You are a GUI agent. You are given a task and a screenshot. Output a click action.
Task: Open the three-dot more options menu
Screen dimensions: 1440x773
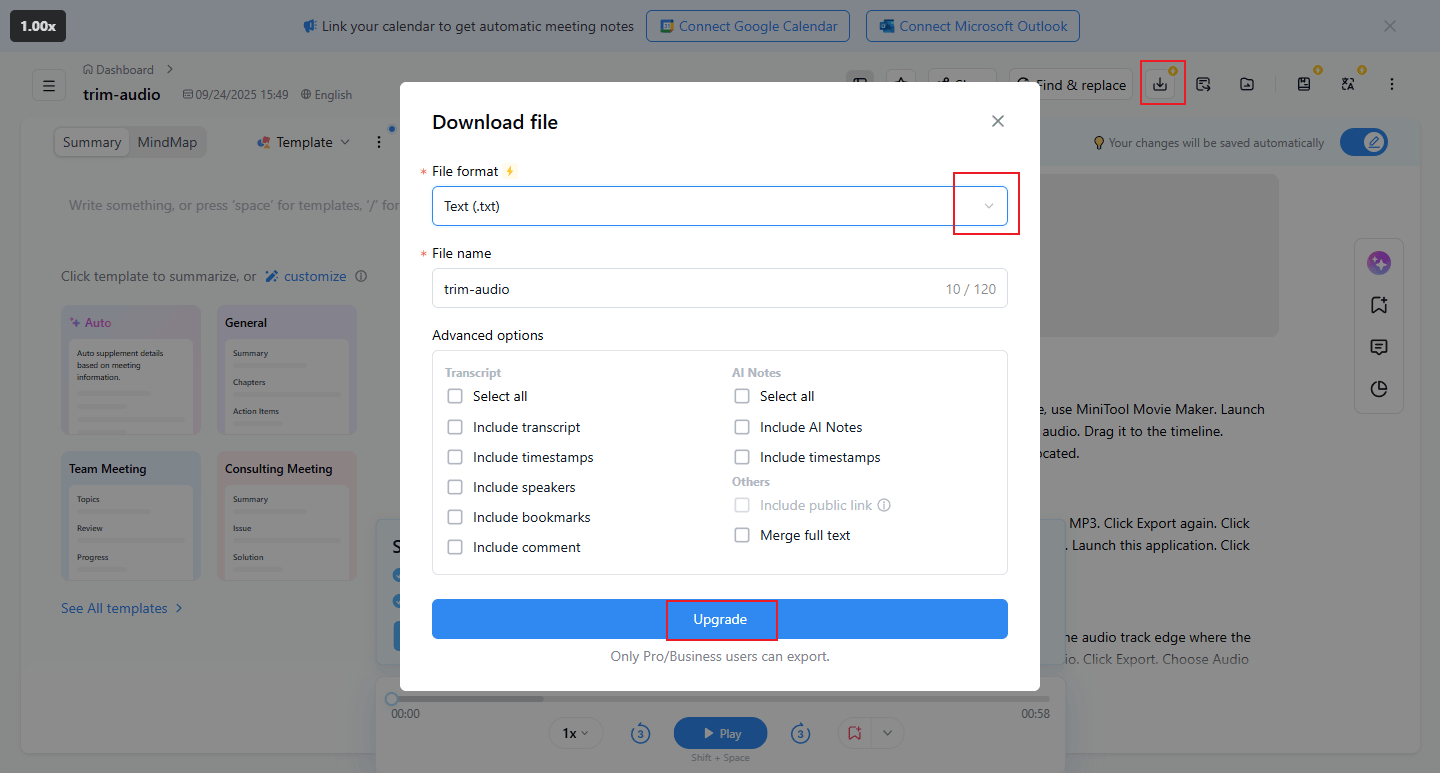[x=1391, y=85]
